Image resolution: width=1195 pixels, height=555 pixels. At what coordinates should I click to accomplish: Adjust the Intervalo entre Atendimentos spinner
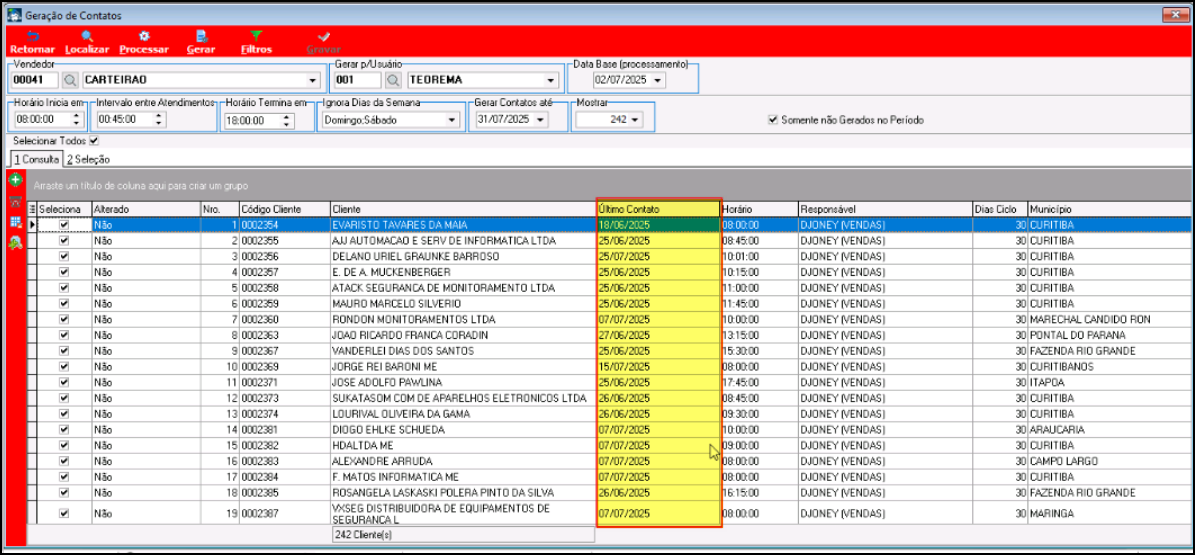(x=158, y=120)
